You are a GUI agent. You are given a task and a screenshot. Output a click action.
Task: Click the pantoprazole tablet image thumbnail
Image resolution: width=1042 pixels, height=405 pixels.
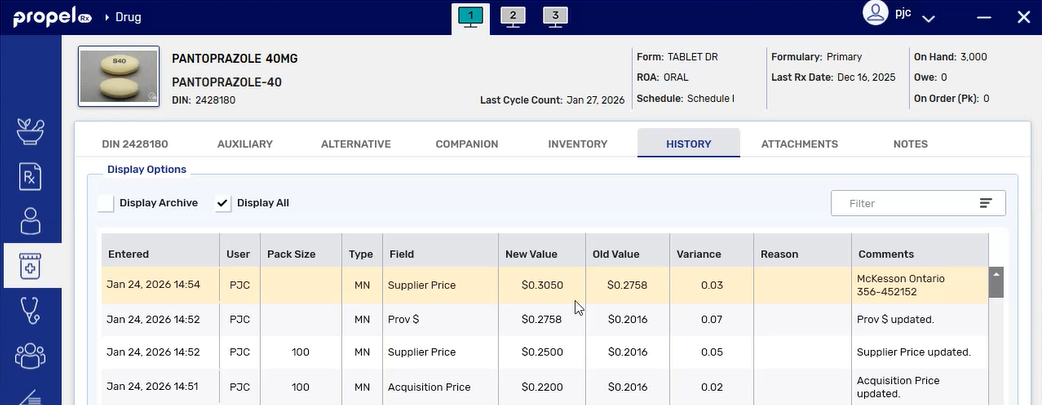click(118, 76)
